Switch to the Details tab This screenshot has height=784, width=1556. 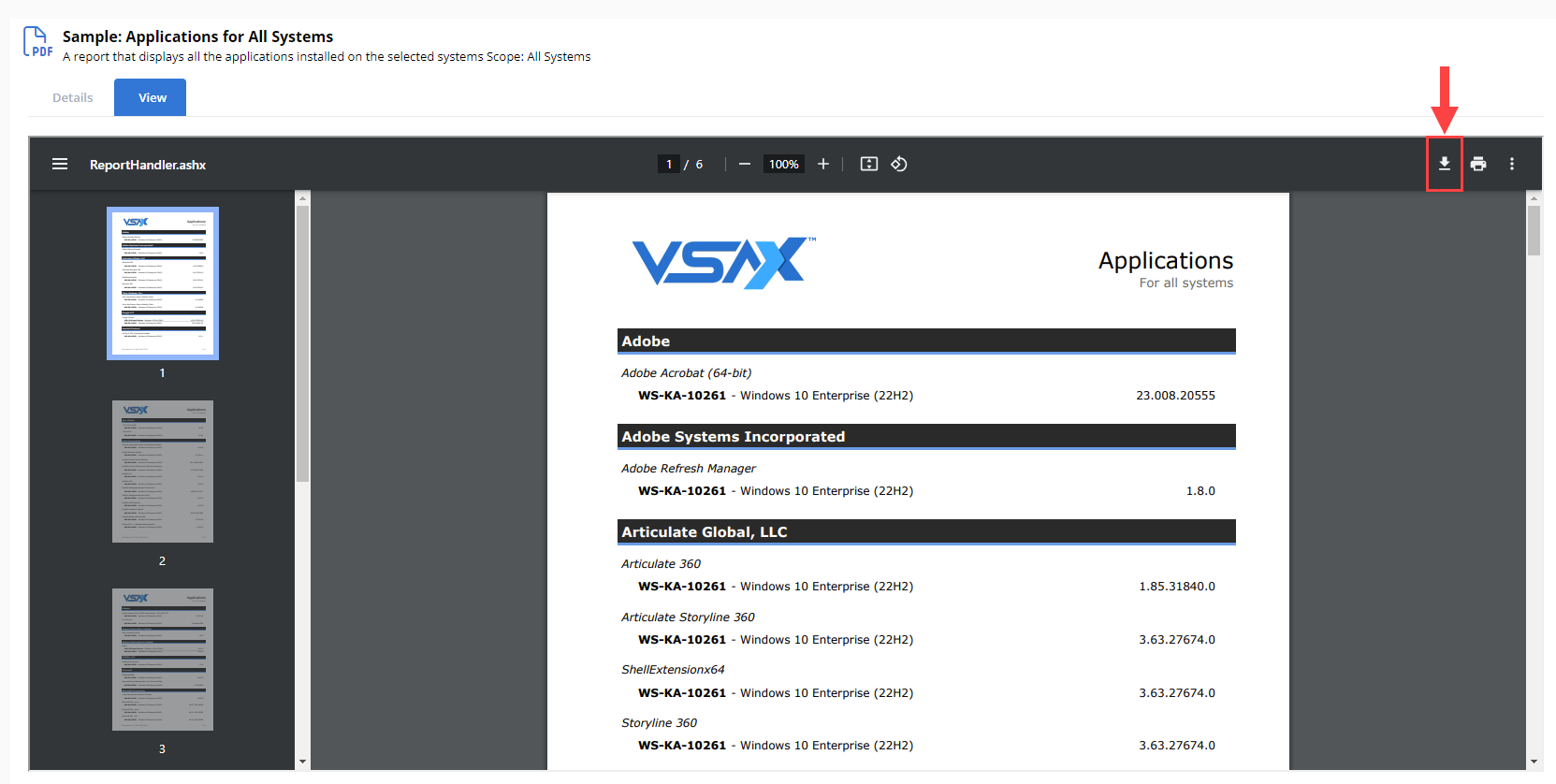[x=72, y=97]
